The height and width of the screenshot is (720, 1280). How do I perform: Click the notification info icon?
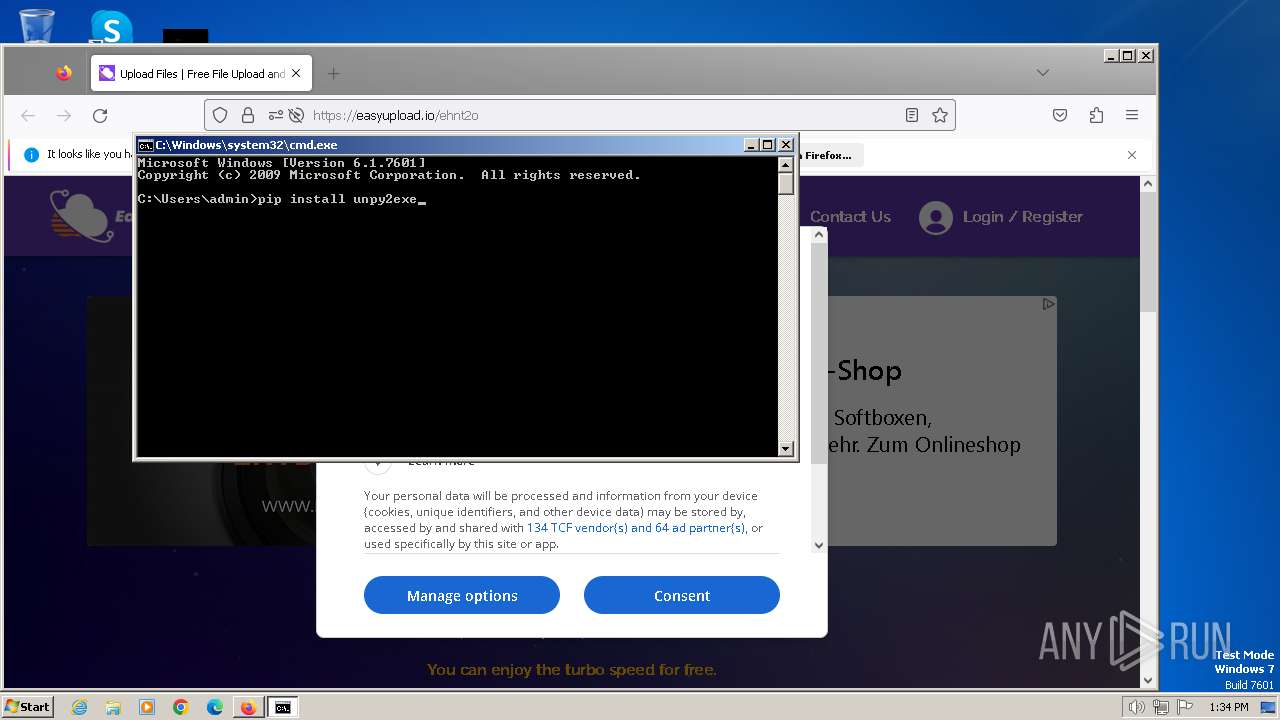pos(31,155)
